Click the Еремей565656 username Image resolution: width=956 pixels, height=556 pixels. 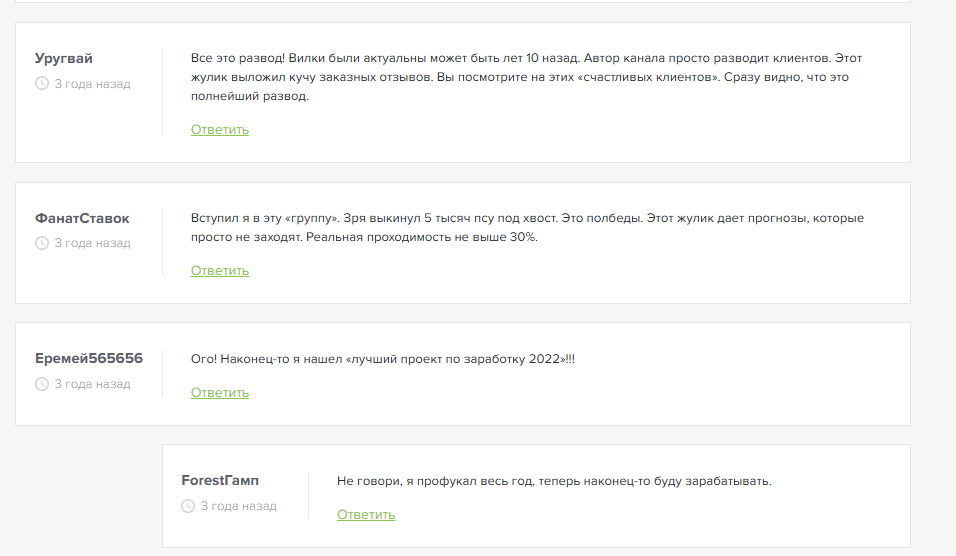click(x=89, y=359)
